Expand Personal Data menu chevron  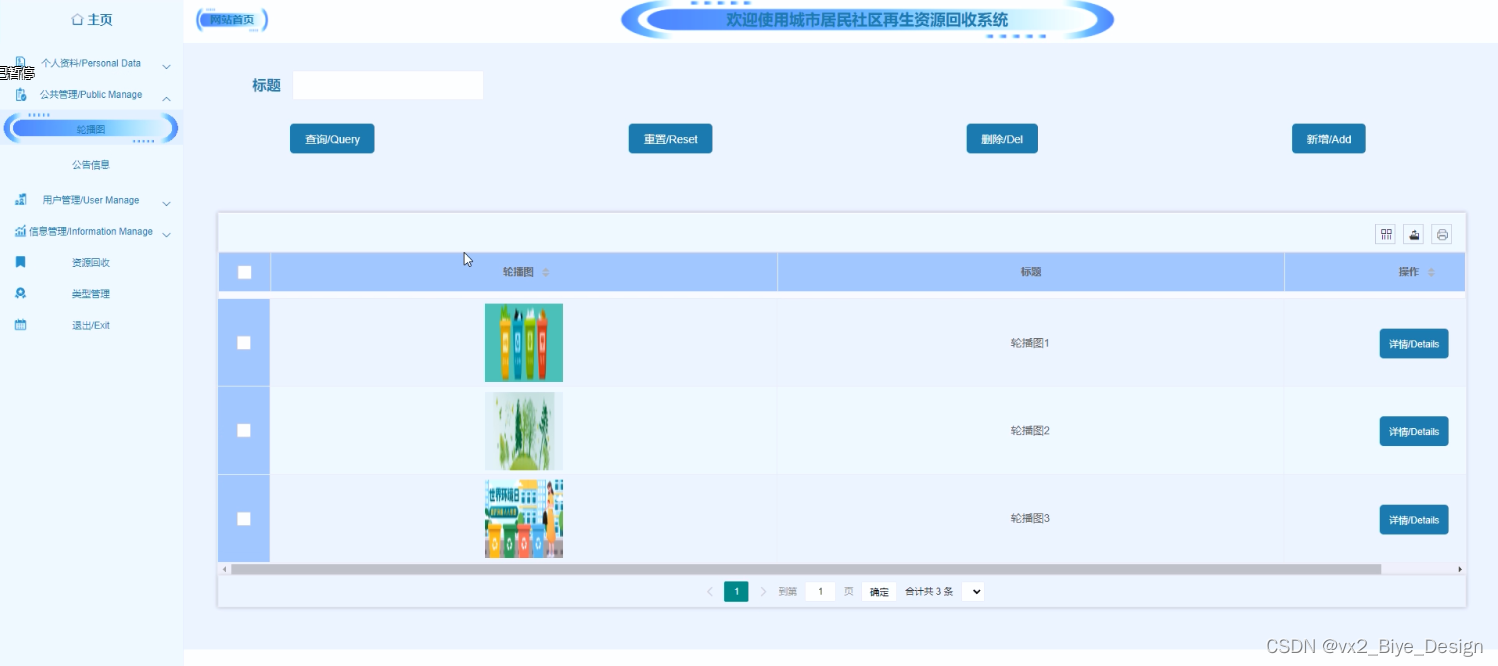pyautogui.click(x=167, y=67)
